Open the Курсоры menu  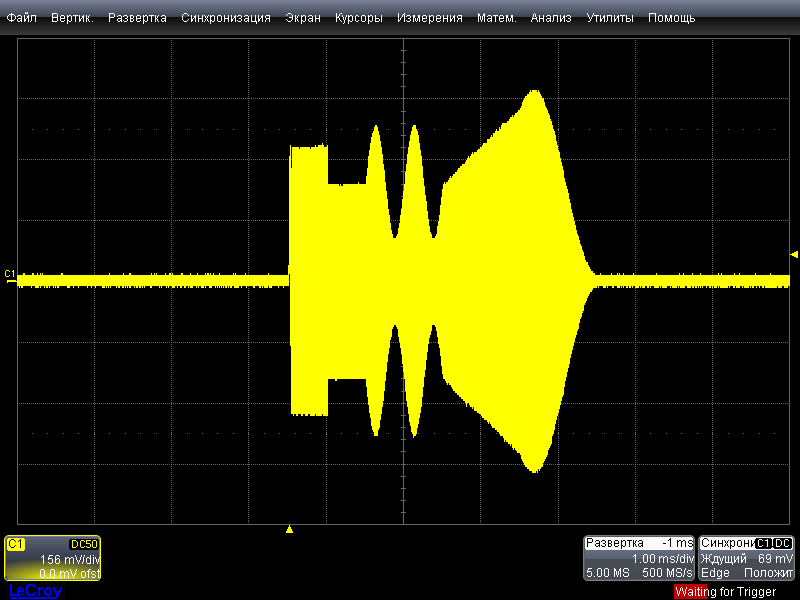coord(359,18)
